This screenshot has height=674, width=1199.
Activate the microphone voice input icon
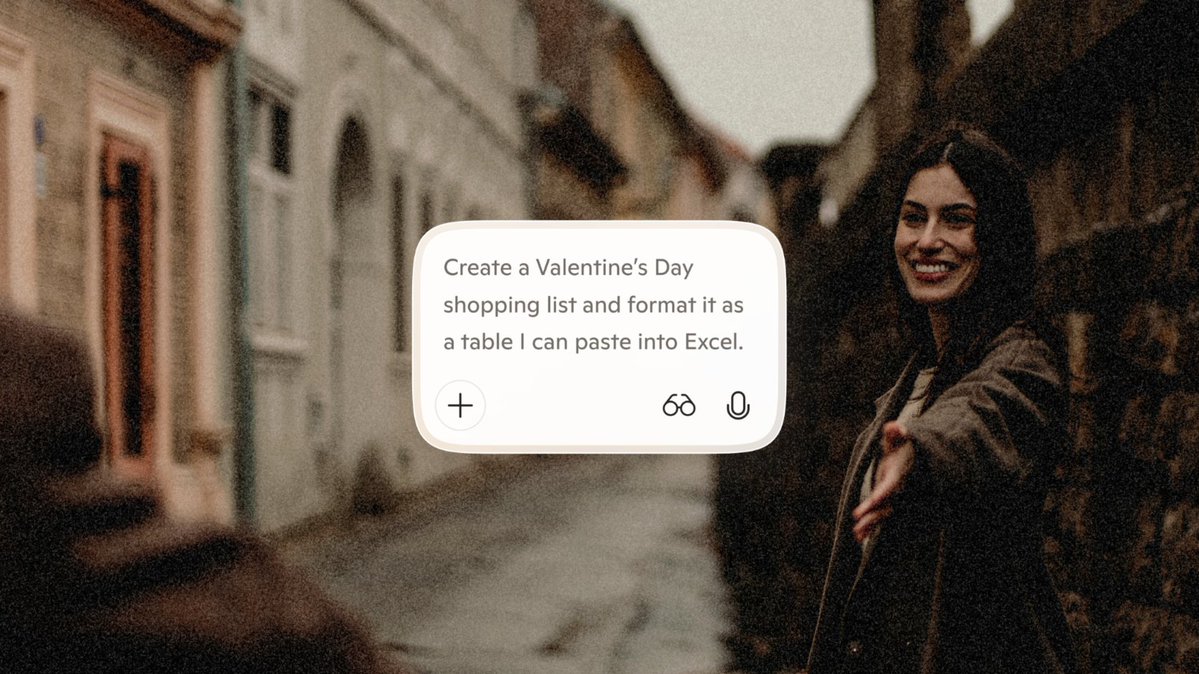[x=738, y=405]
